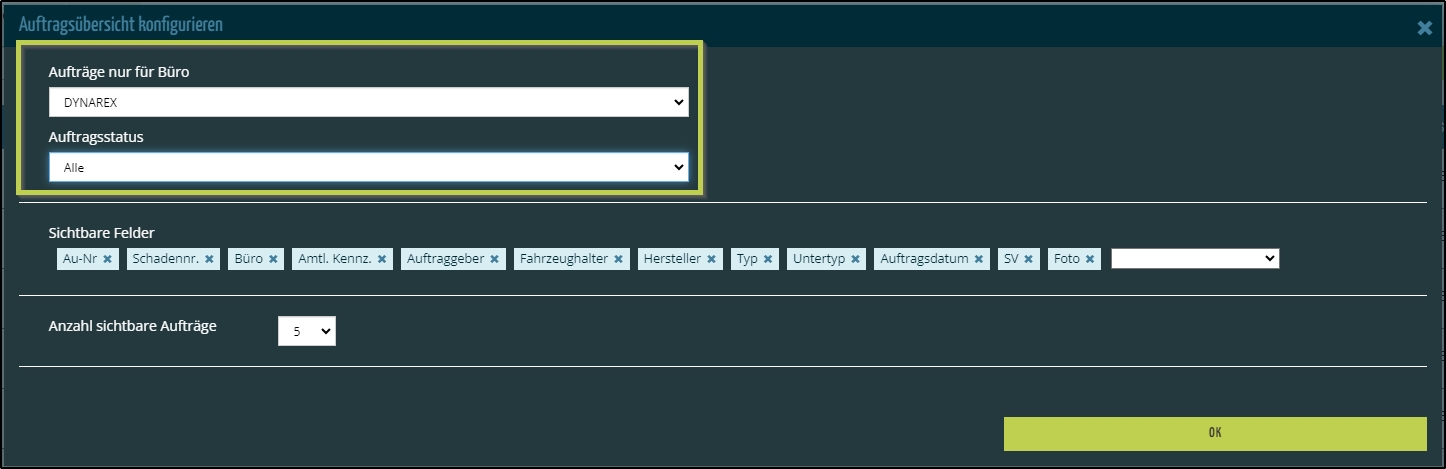Remove the Au-Nr field tag

(107, 259)
